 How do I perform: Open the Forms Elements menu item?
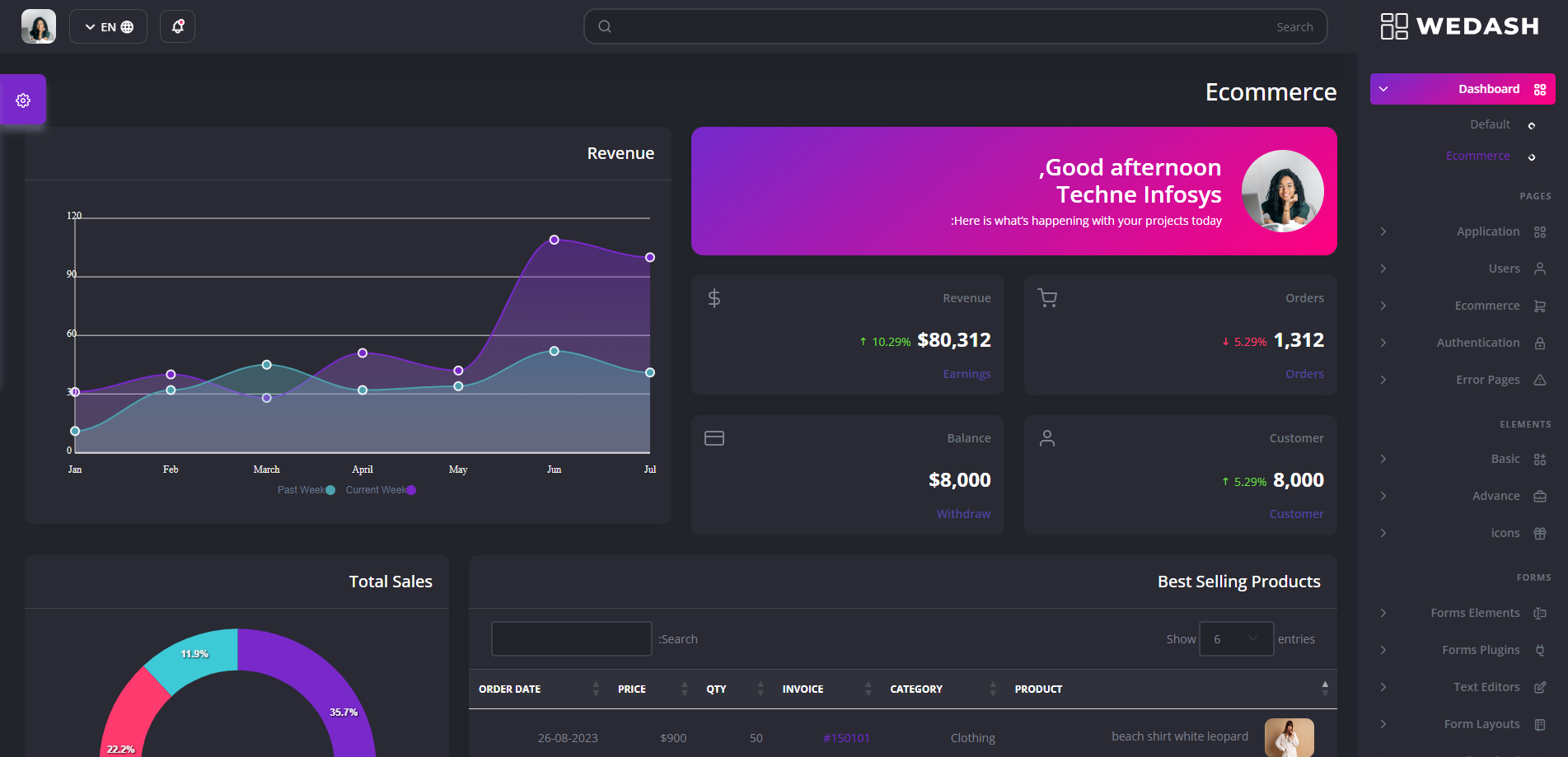click(x=1474, y=613)
